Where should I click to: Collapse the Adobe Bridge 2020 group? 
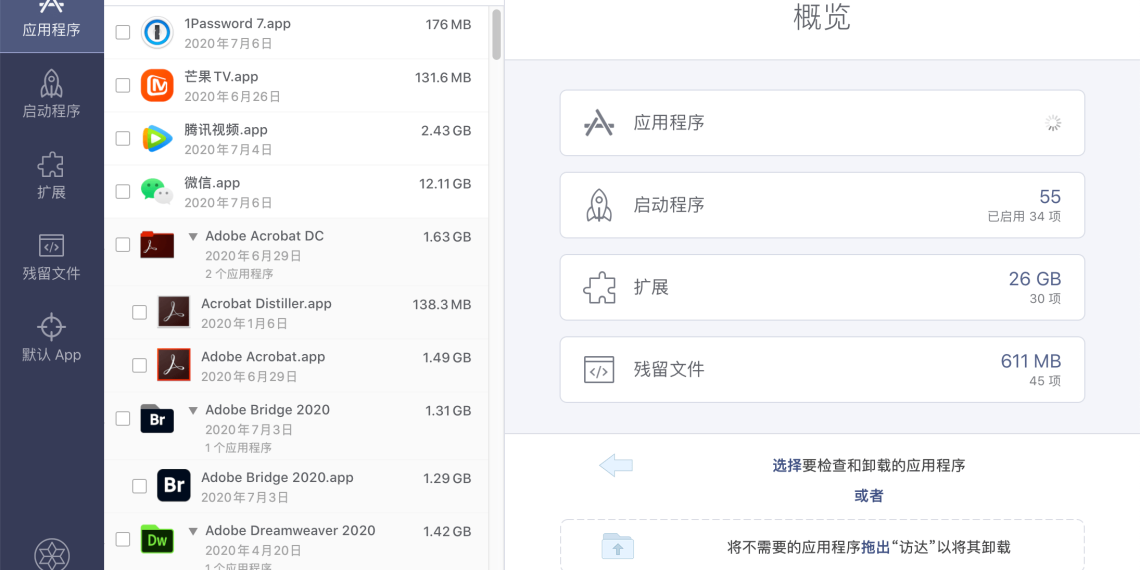point(193,411)
